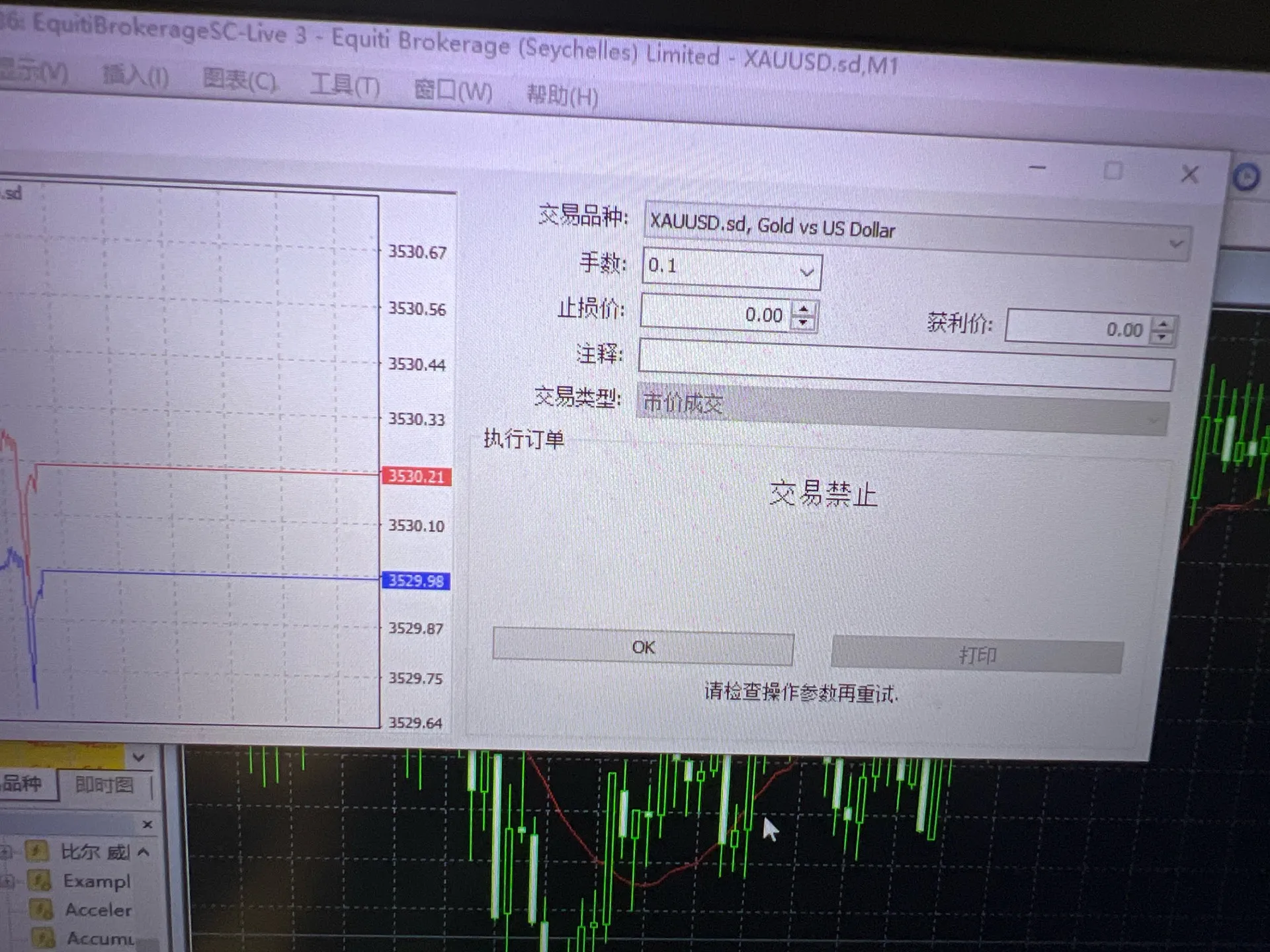
Task: Click the 打印 print button
Action: point(977,655)
